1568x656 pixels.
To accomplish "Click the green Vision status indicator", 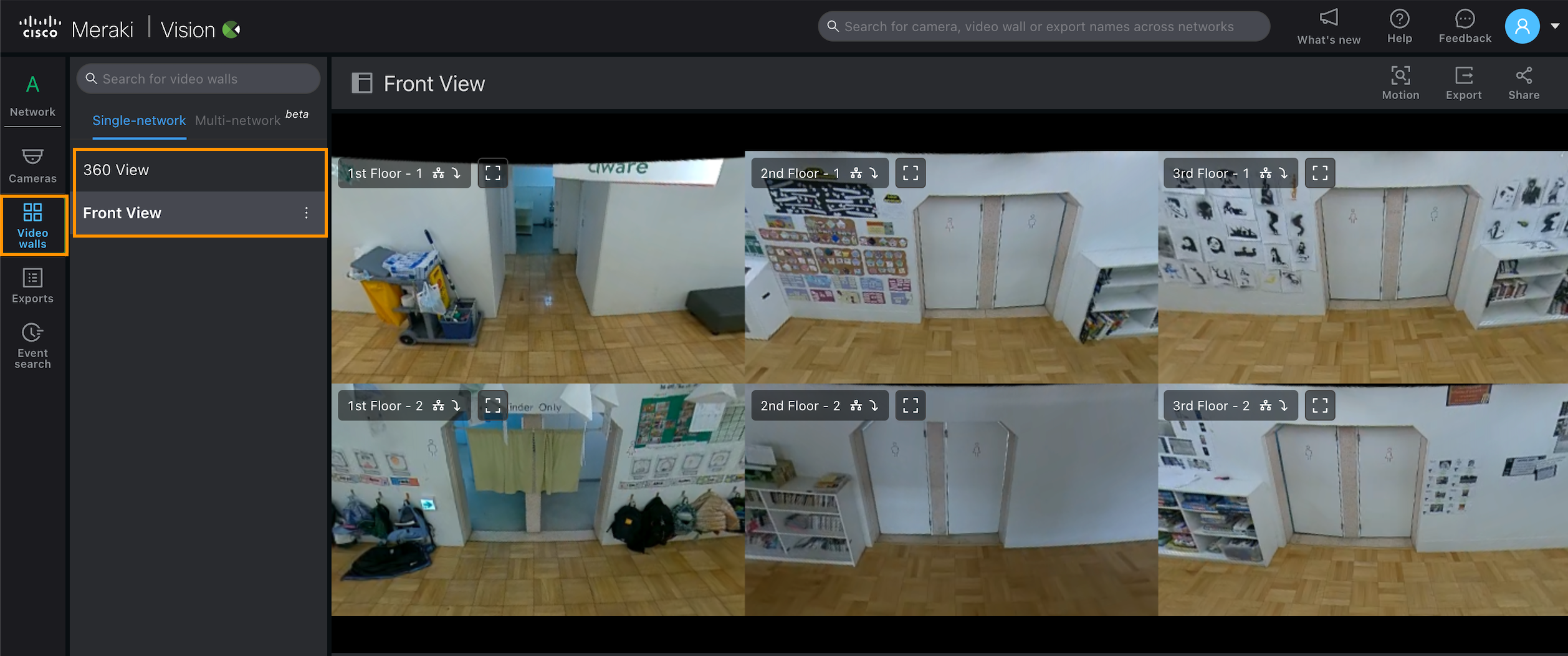I will click(231, 29).
